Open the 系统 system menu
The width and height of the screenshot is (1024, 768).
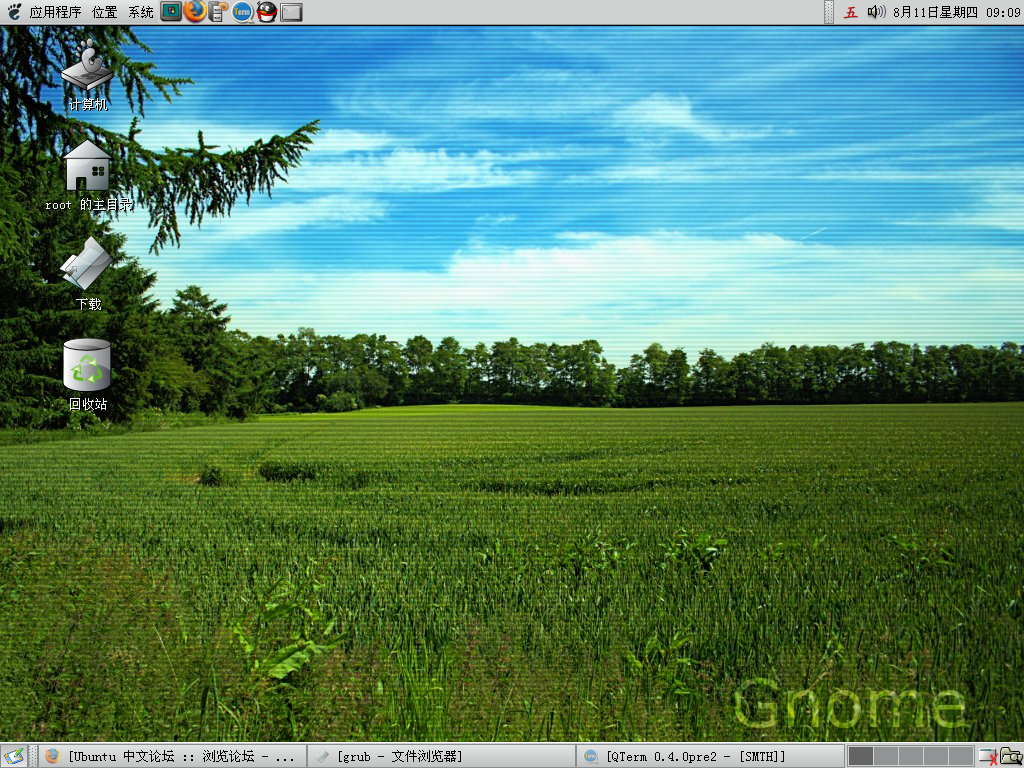pyautogui.click(x=141, y=12)
